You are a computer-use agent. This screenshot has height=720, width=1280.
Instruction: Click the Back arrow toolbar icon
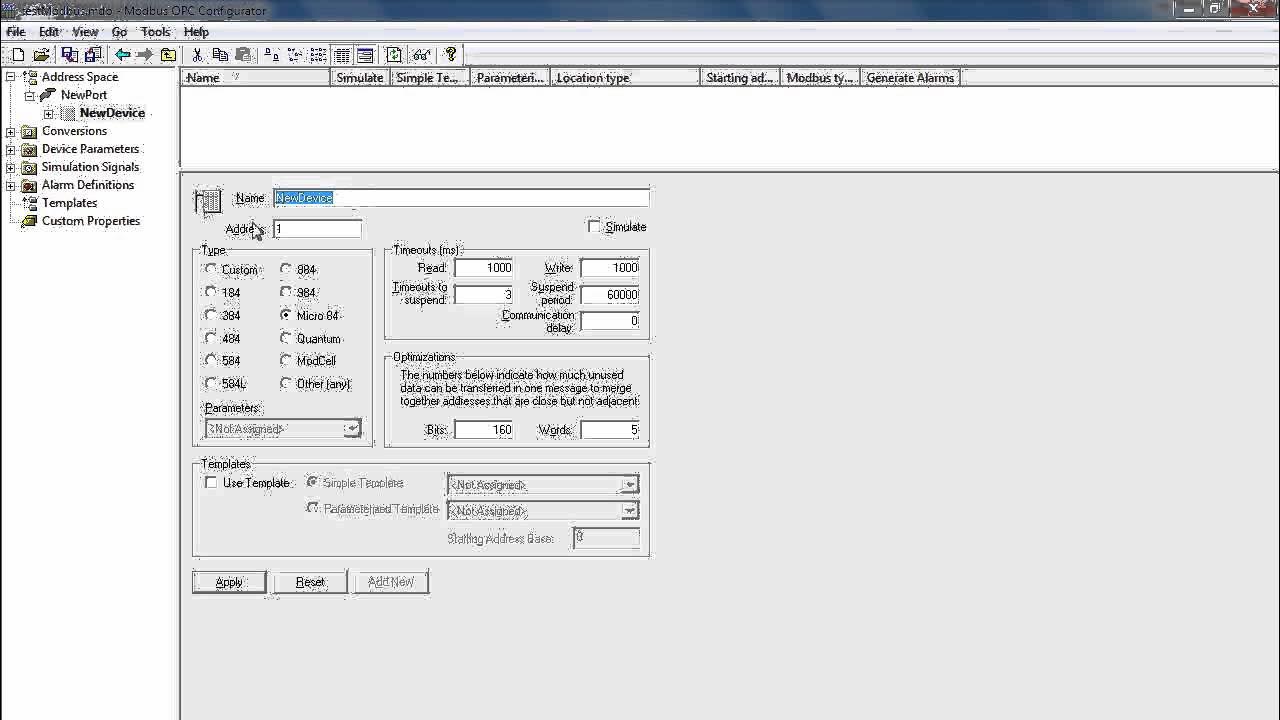(x=122, y=55)
